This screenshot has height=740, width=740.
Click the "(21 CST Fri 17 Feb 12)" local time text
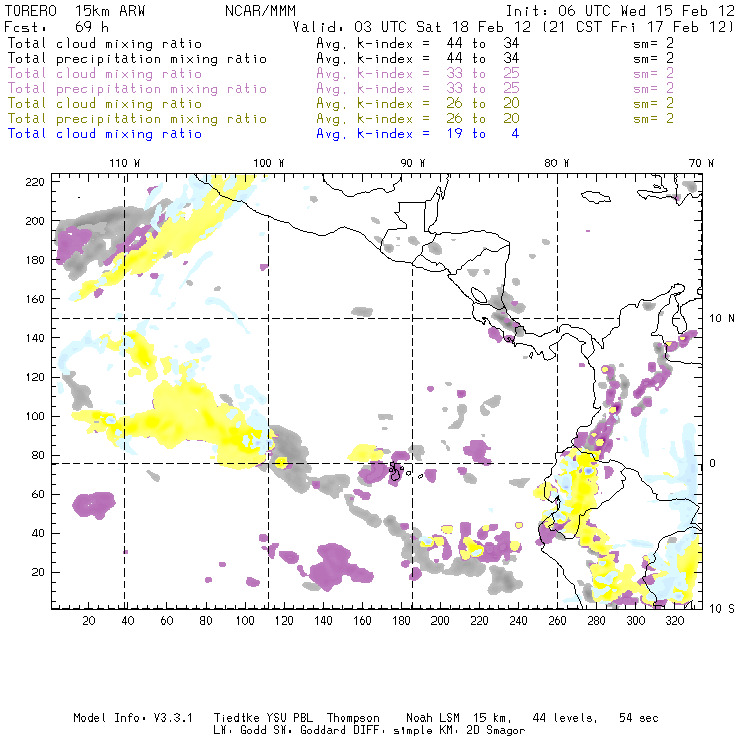(639, 27)
